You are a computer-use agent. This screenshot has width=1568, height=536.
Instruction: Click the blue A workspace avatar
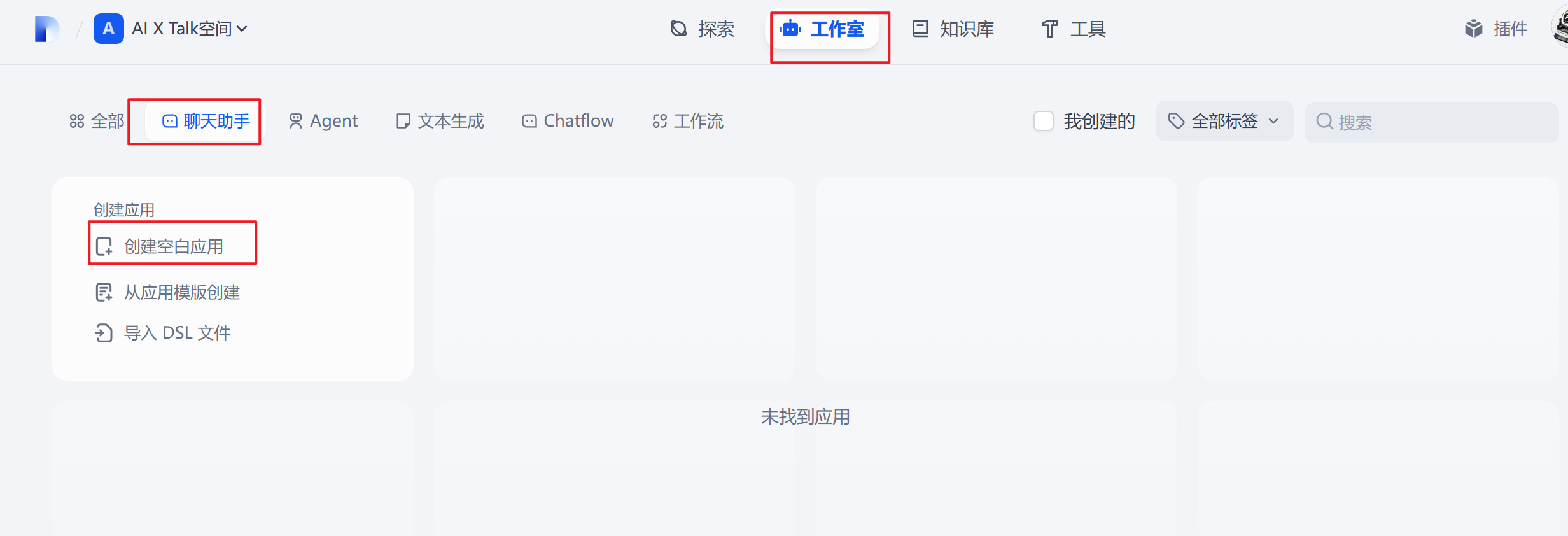[109, 29]
